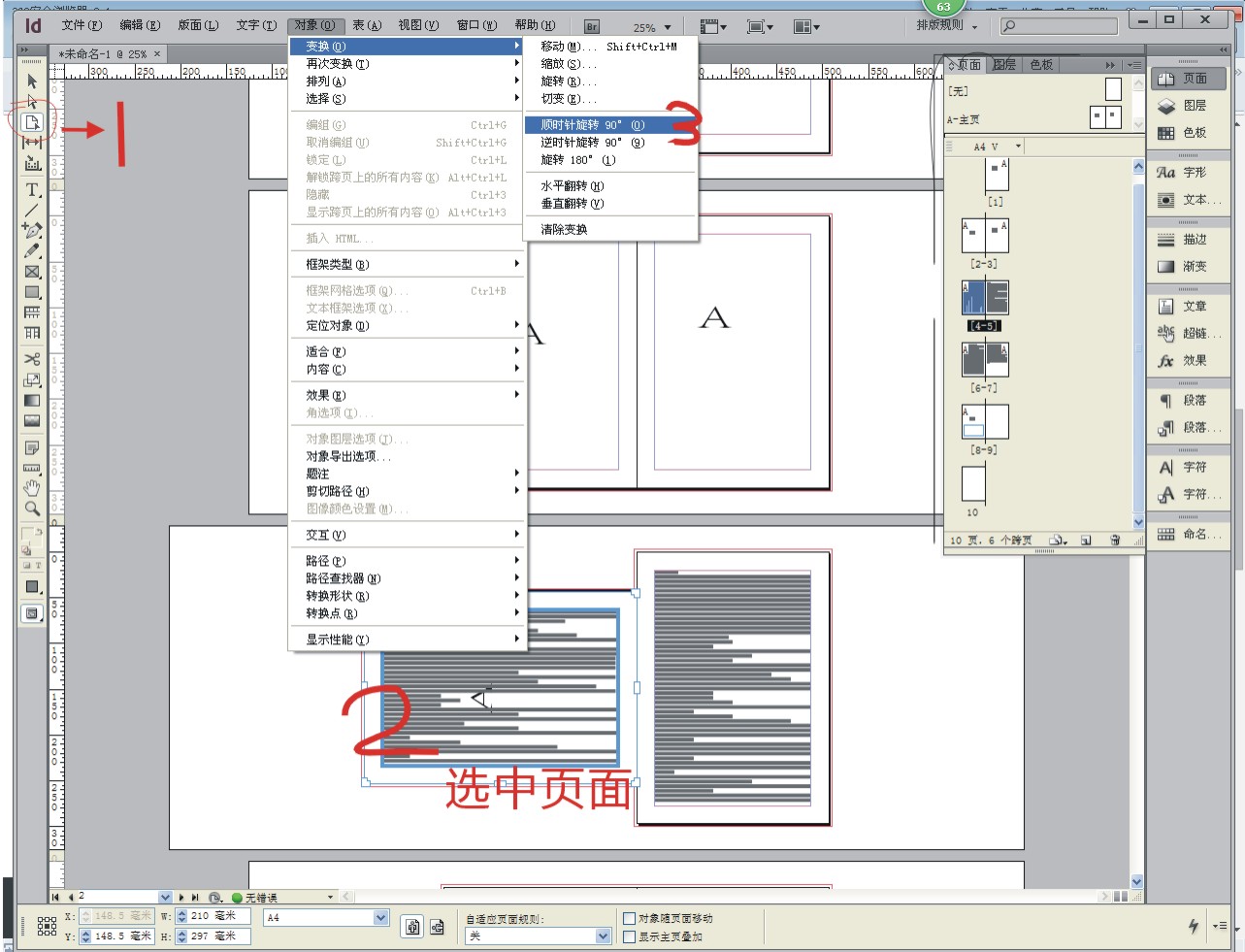1245x952 pixels.
Task: Select the Rectangle Frame tool
Action: pyautogui.click(x=32, y=272)
